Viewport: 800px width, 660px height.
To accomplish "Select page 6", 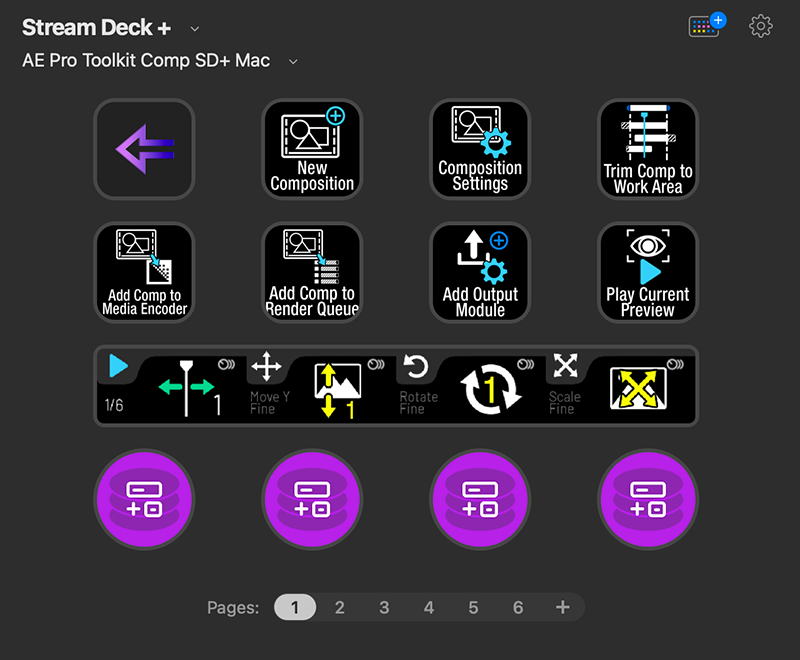I will click(x=518, y=607).
